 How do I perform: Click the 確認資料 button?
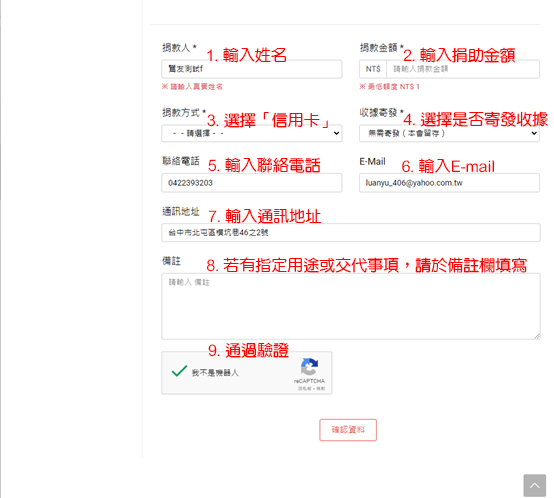[x=348, y=430]
